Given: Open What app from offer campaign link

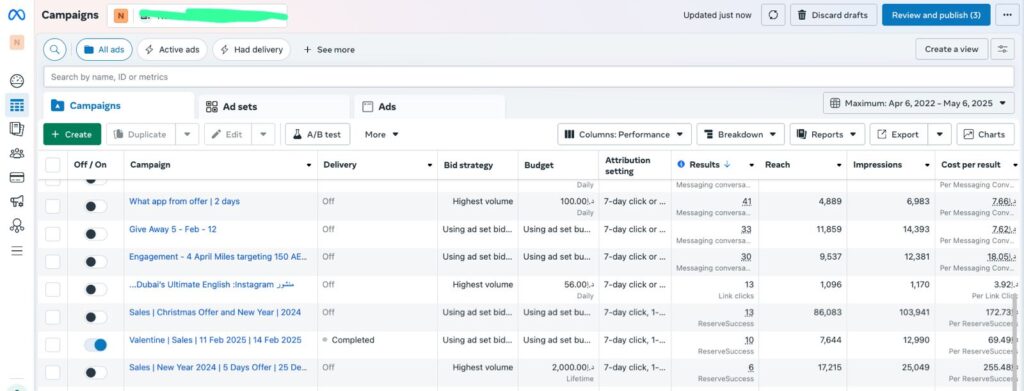Looking at the screenshot, I should (x=184, y=202).
